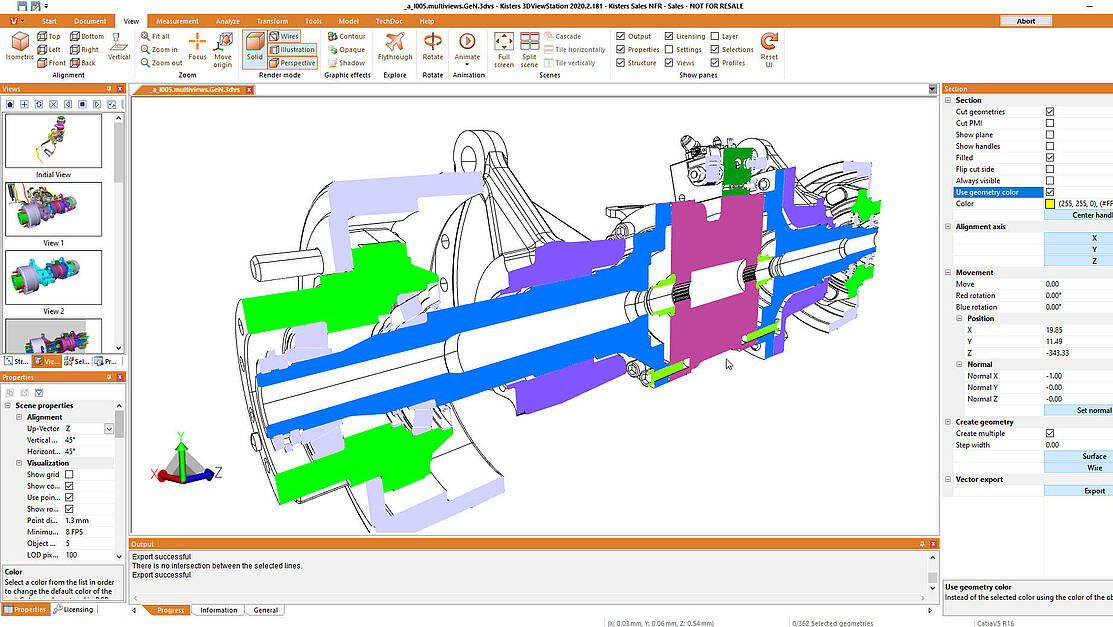Align view to Top
The width and height of the screenshot is (1113, 627).
49,36
